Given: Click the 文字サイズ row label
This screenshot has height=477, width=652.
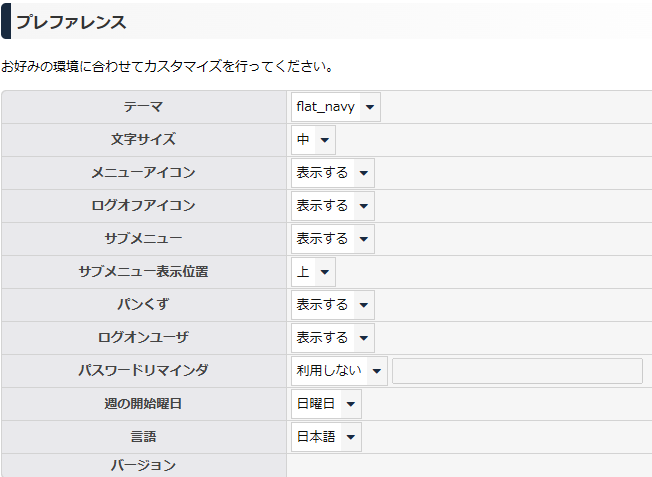Looking at the screenshot, I should [143, 140].
